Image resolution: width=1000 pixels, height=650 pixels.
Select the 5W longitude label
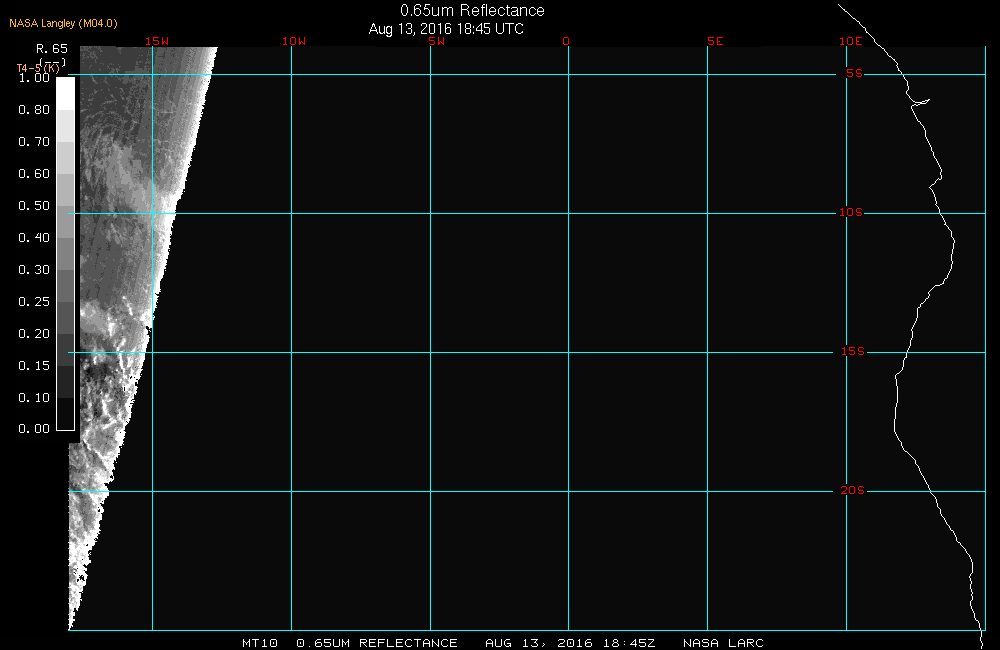[437, 41]
